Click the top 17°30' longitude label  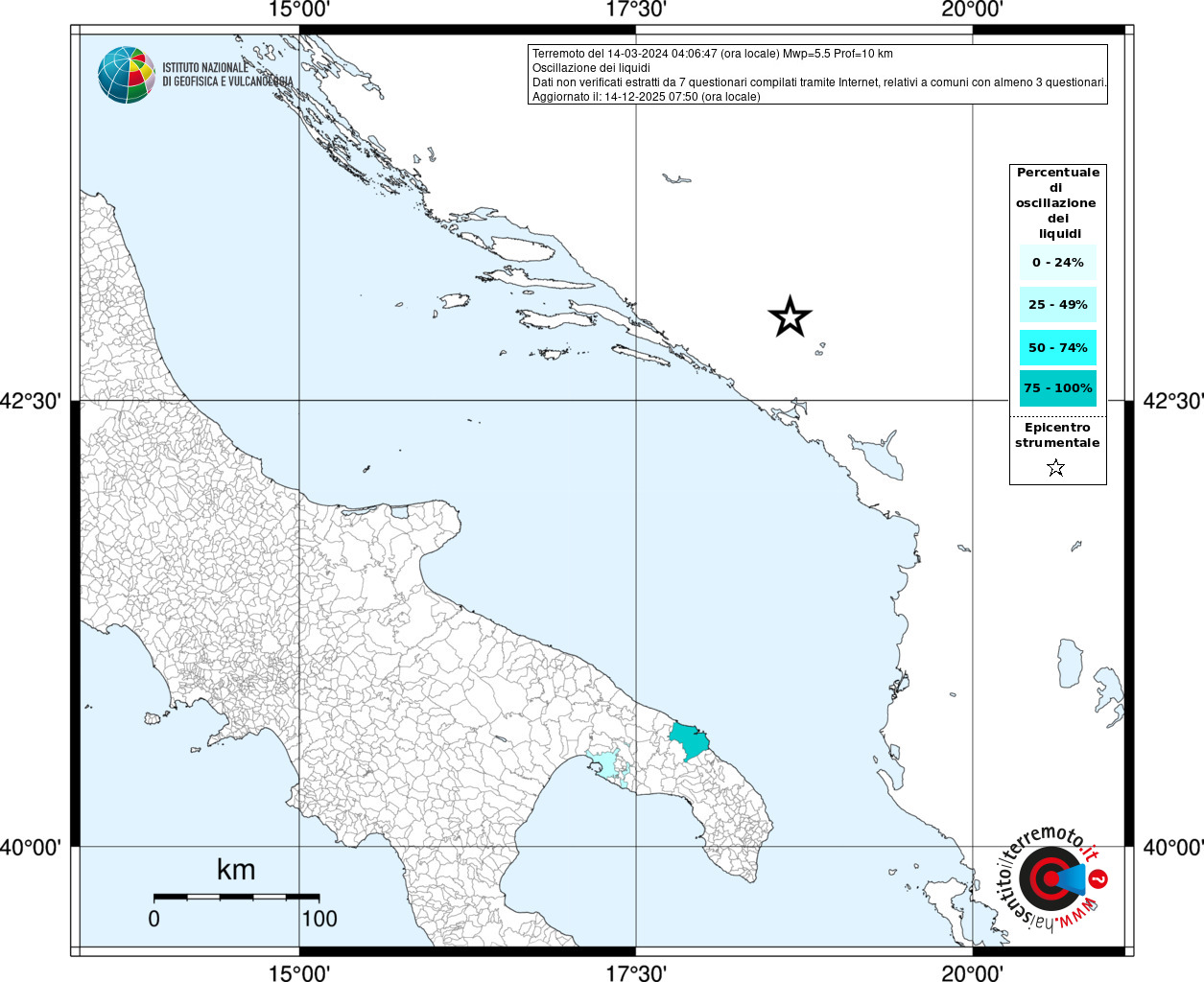[636, 11]
